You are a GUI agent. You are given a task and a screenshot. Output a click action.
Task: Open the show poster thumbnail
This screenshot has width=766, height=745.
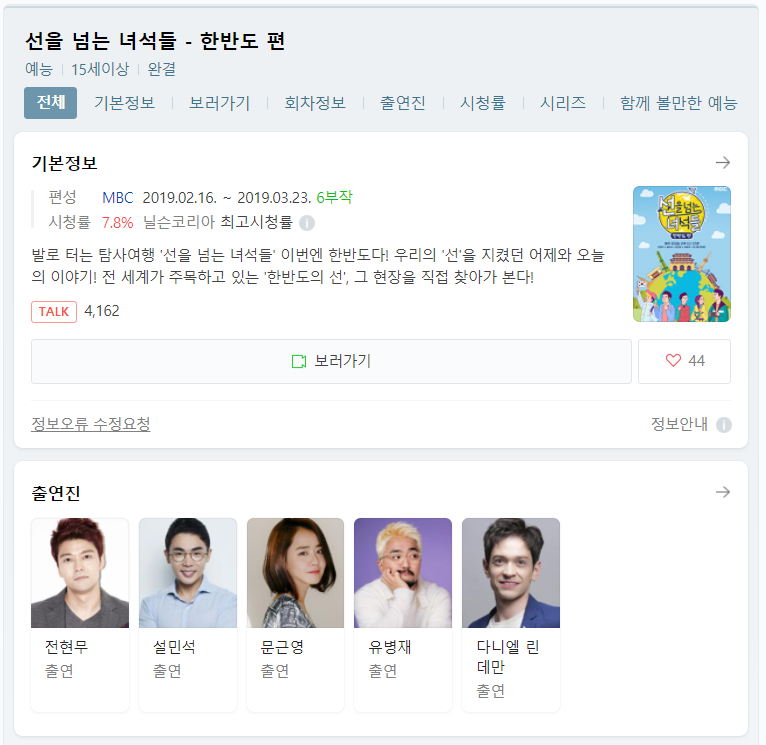[681, 254]
